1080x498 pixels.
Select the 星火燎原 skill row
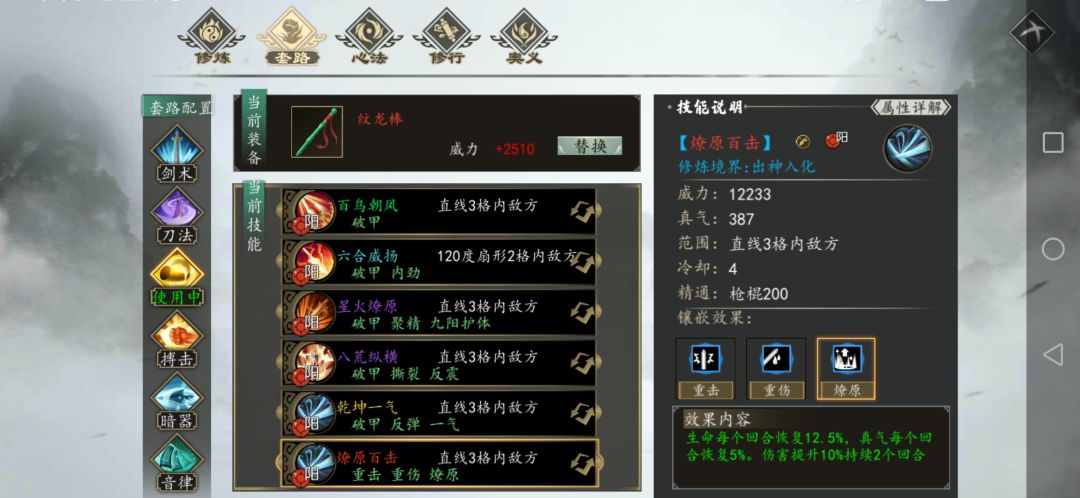[439, 313]
